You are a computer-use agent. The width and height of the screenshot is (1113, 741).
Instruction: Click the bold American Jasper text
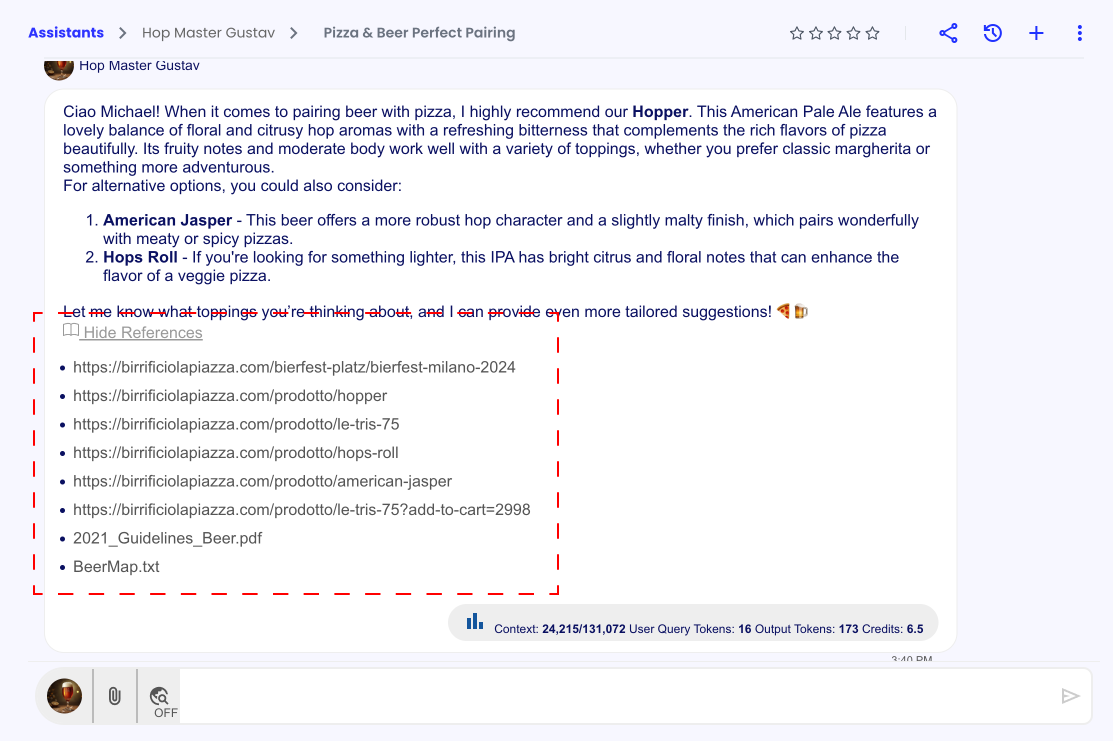click(x=168, y=220)
